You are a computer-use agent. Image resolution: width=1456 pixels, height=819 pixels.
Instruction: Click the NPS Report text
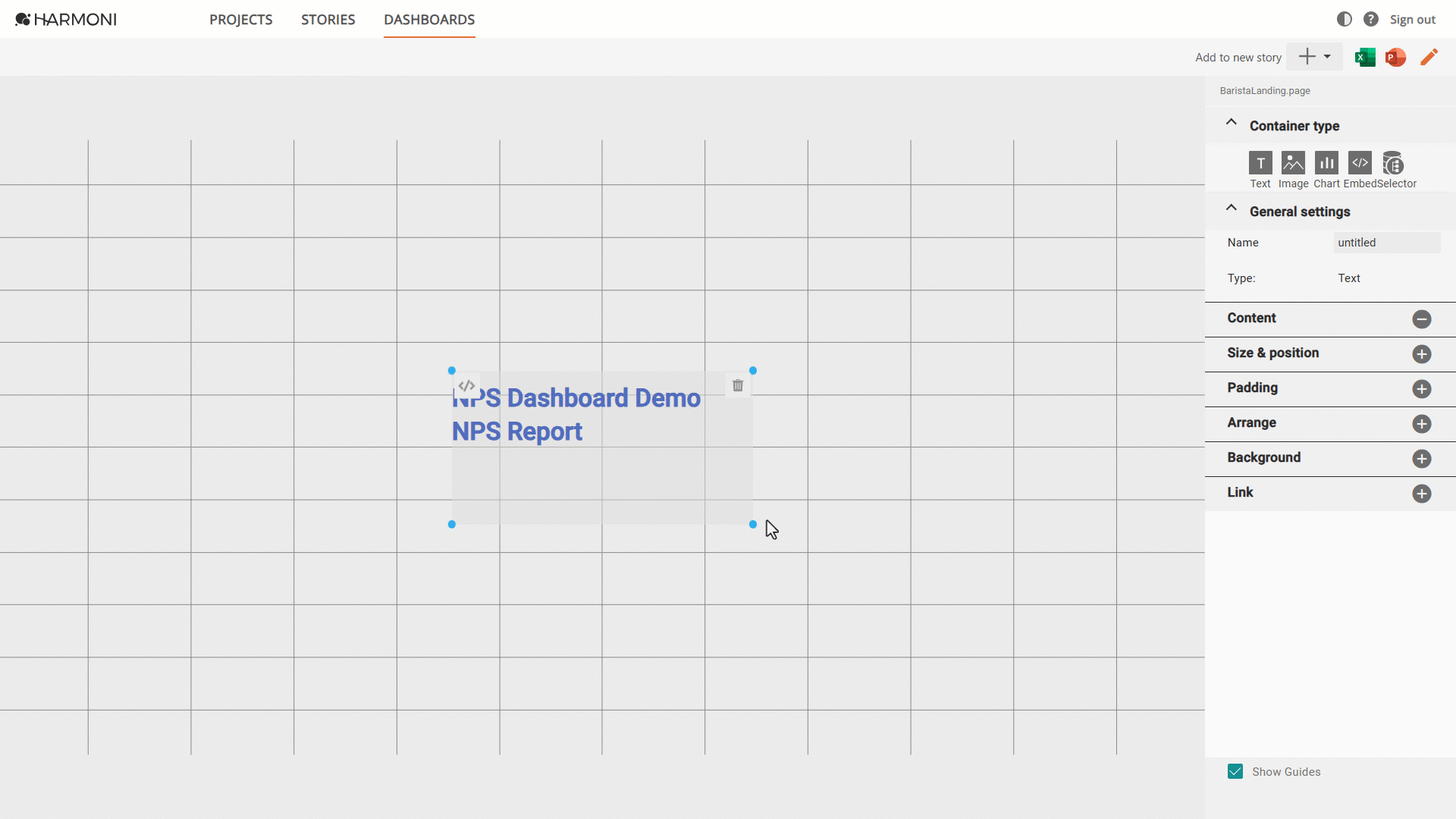tap(517, 431)
